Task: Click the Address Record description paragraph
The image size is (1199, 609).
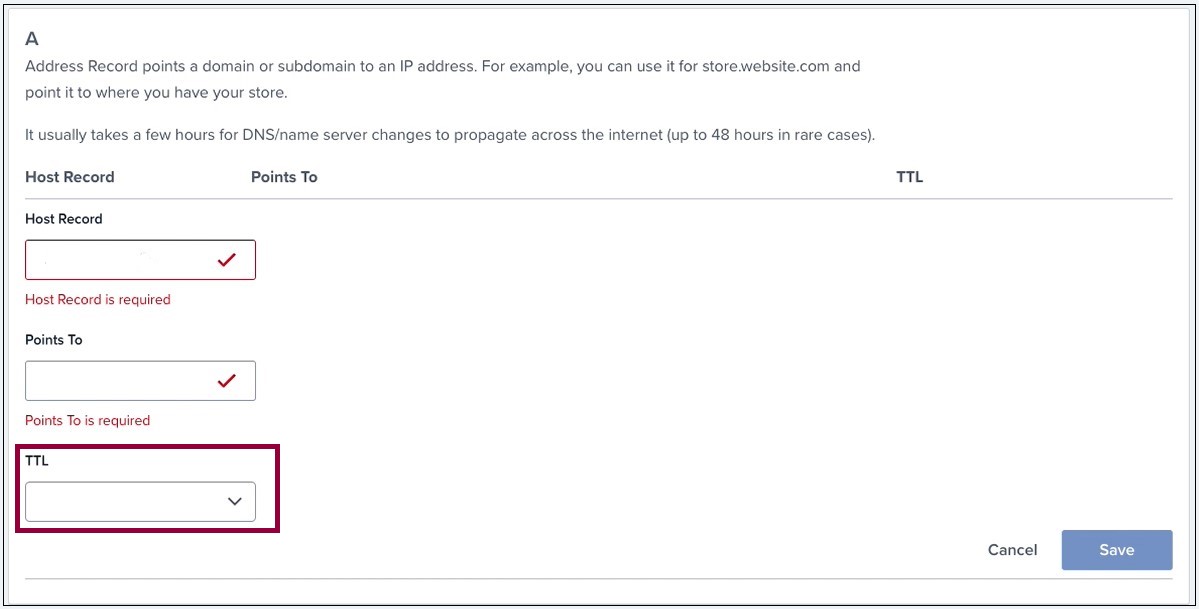Action: coord(443,80)
